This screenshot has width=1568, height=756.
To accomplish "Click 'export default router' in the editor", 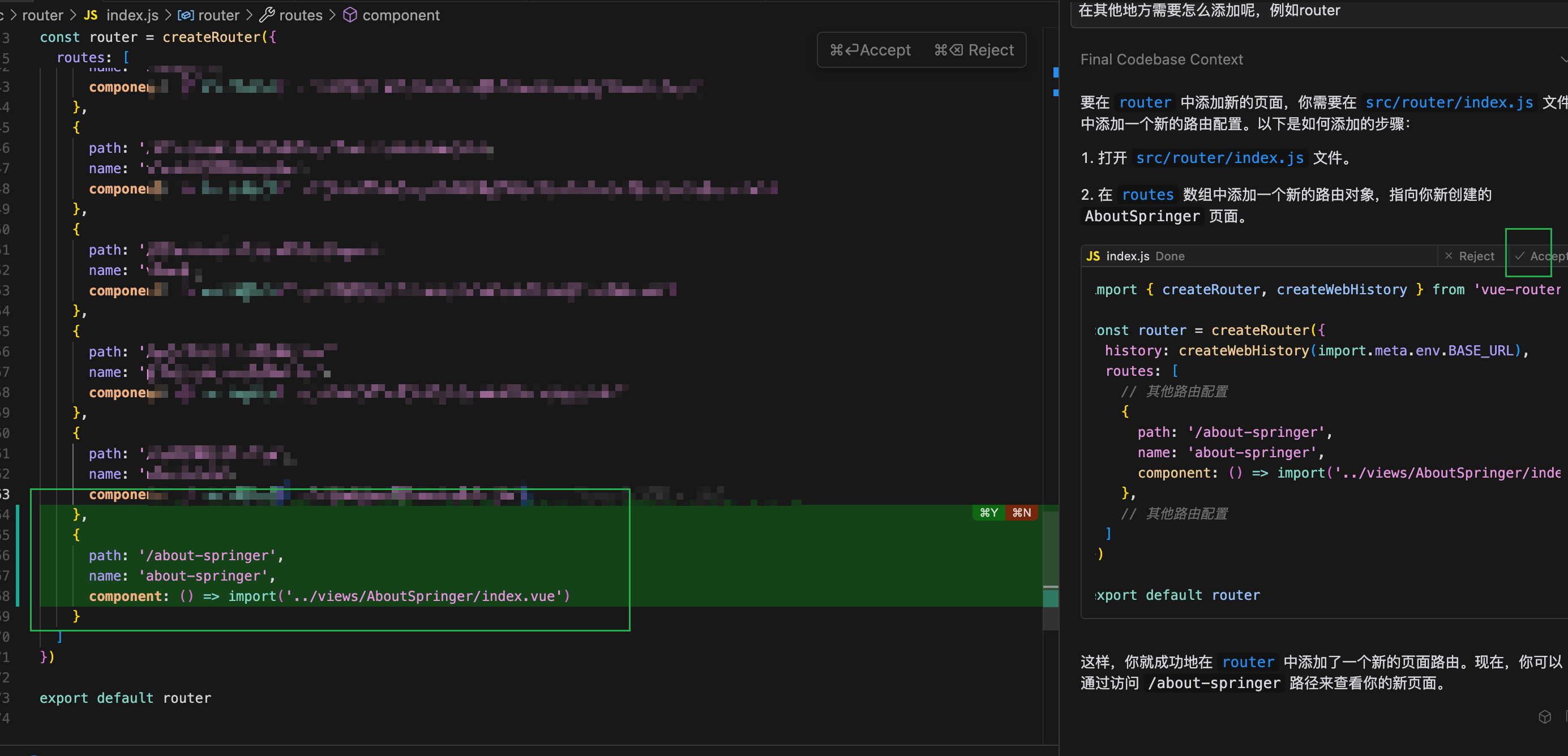I will click(126, 698).
